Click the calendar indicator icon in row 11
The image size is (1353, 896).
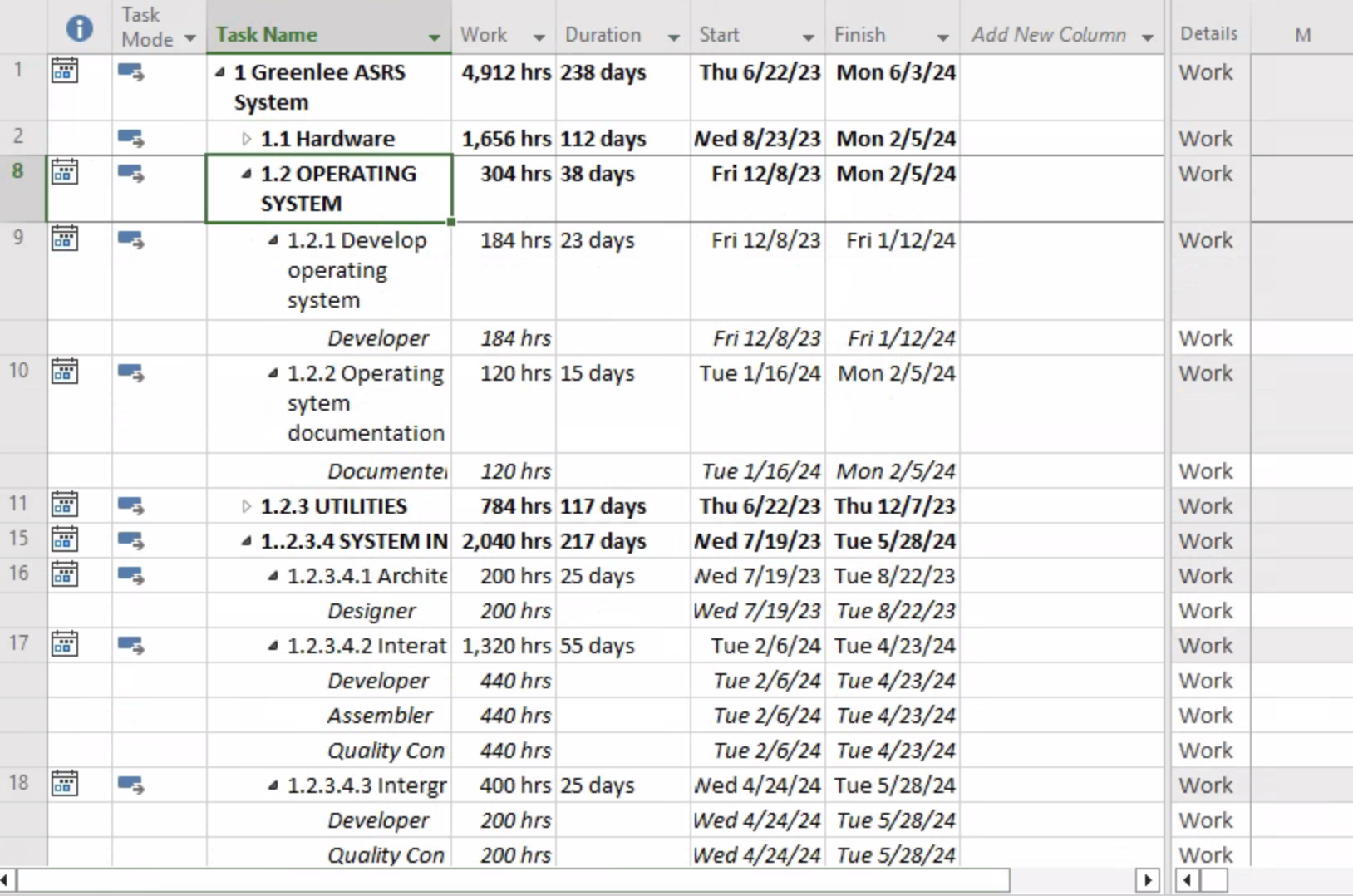[65, 505]
